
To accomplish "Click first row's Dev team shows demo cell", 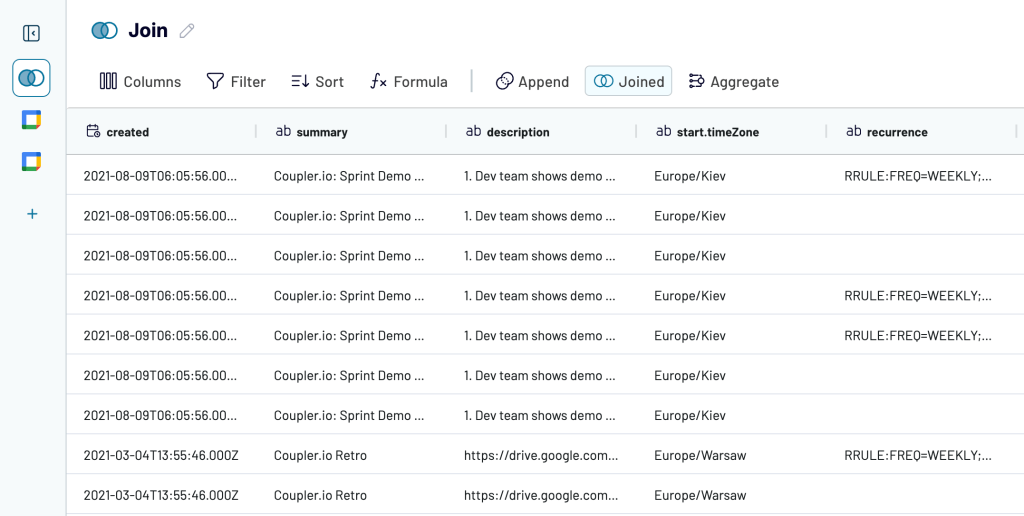I will 539,176.
